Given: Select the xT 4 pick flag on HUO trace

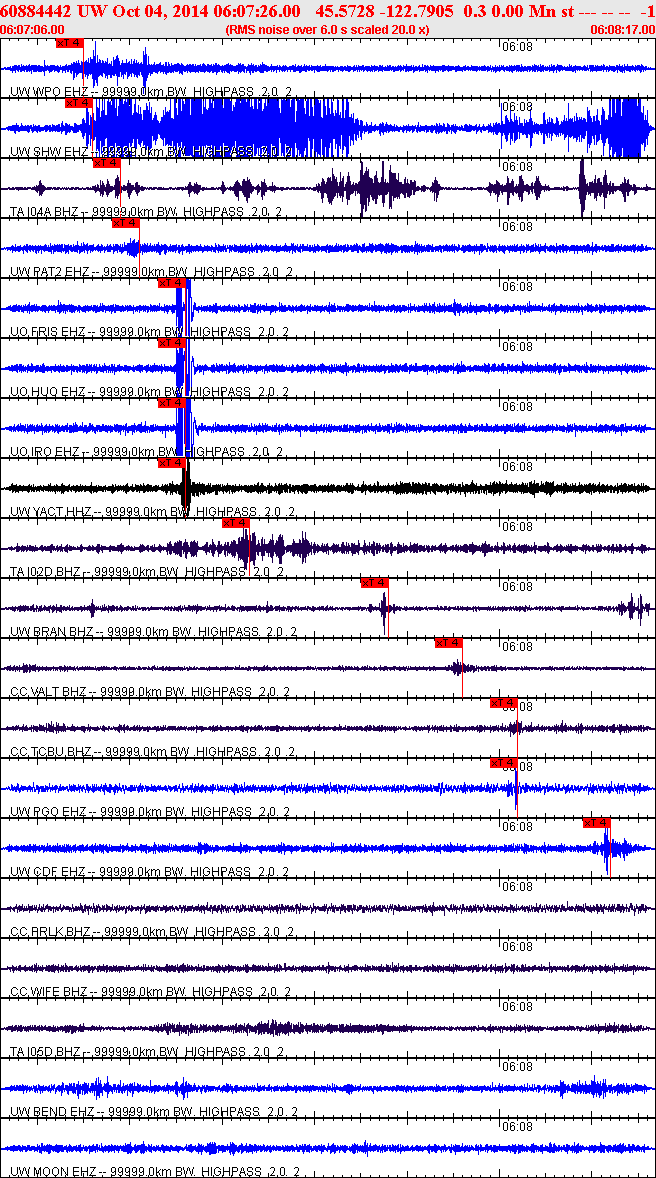Looking at the screenshot, I should (171, 343).
